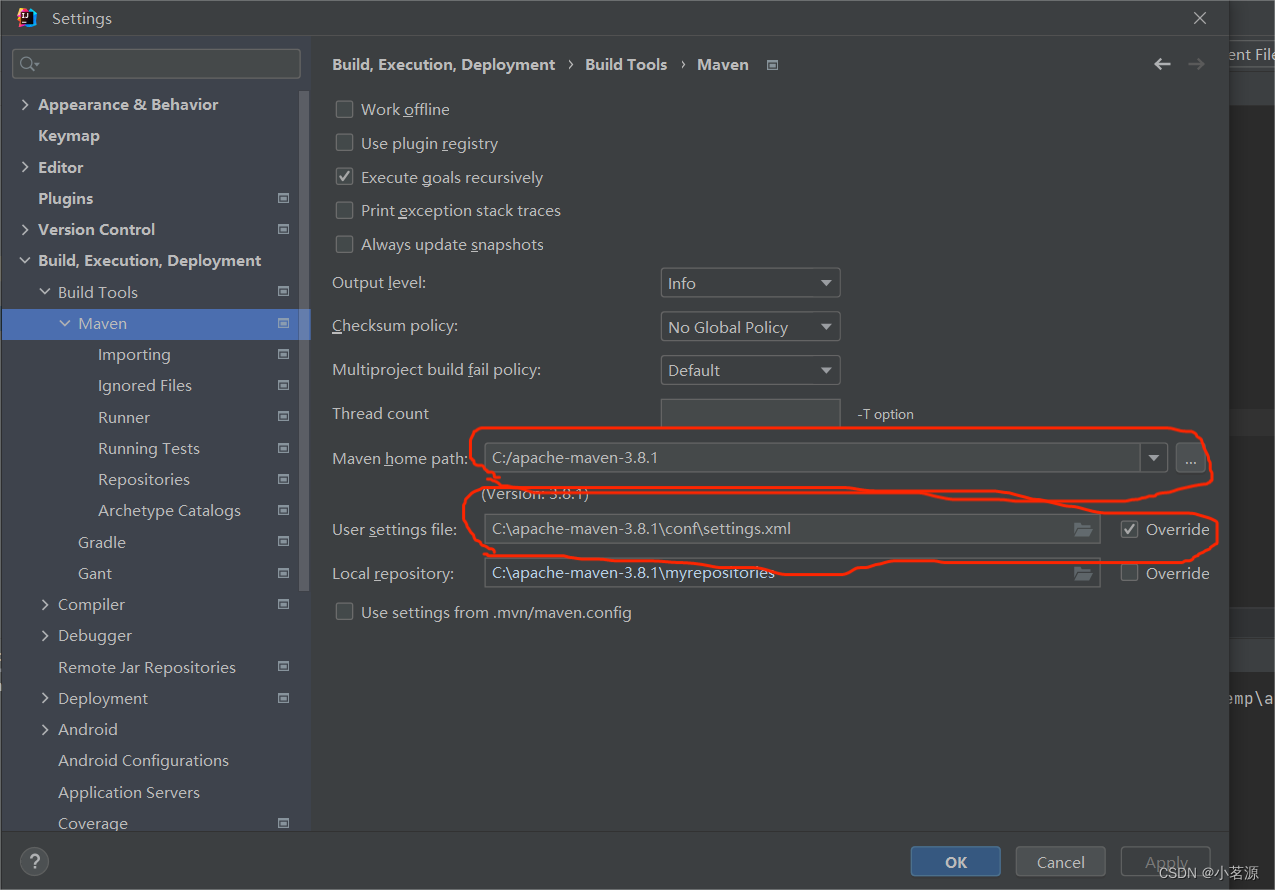Click the project-level icon beside Build Tools
This screenshot has width=1275, height=890.
(x=283, y=292)
